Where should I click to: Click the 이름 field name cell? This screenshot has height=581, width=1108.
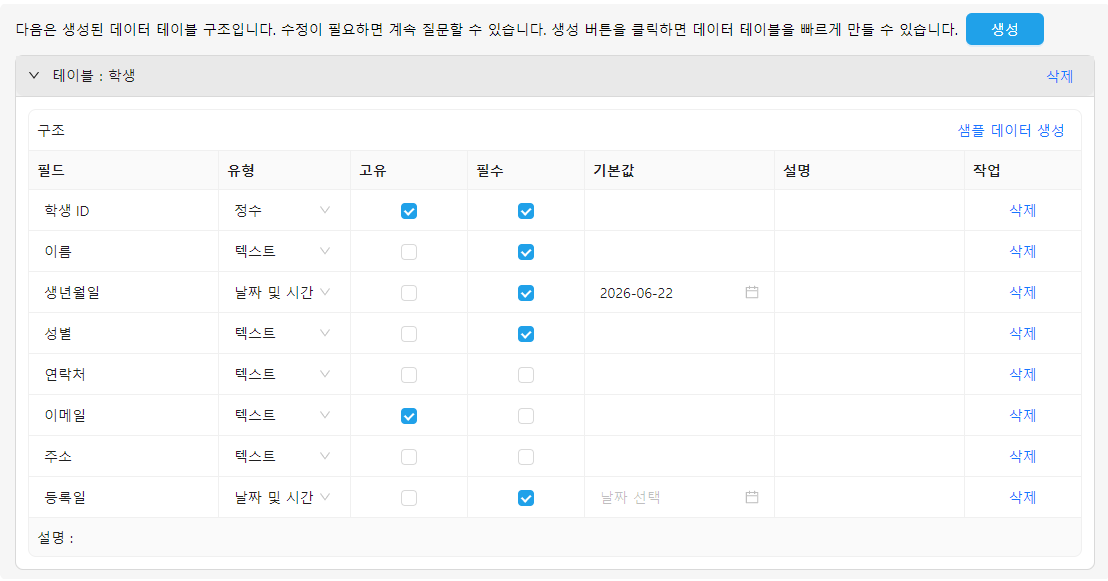[x=124, y=251]
